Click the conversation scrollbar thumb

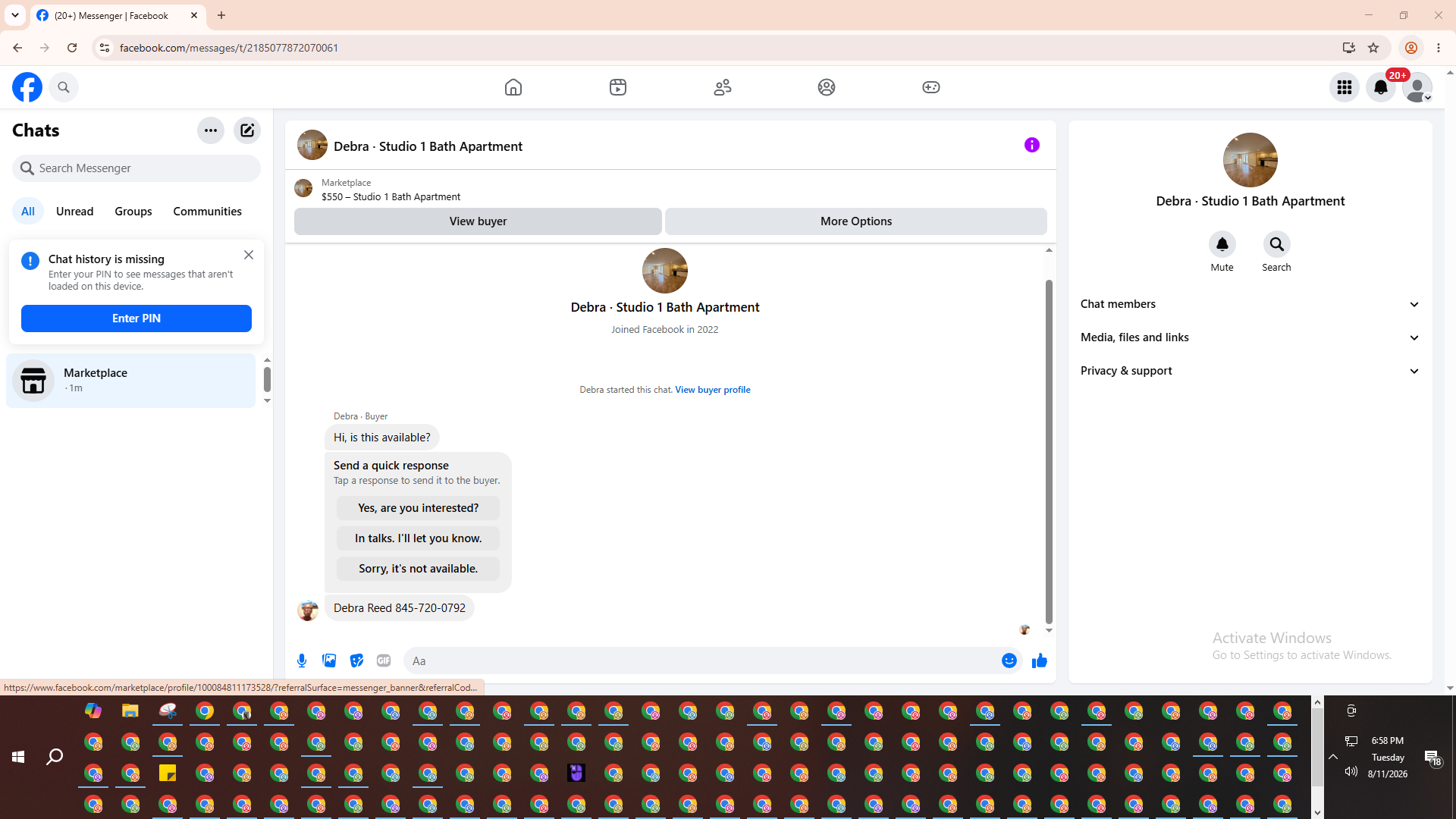(1050, 452)
